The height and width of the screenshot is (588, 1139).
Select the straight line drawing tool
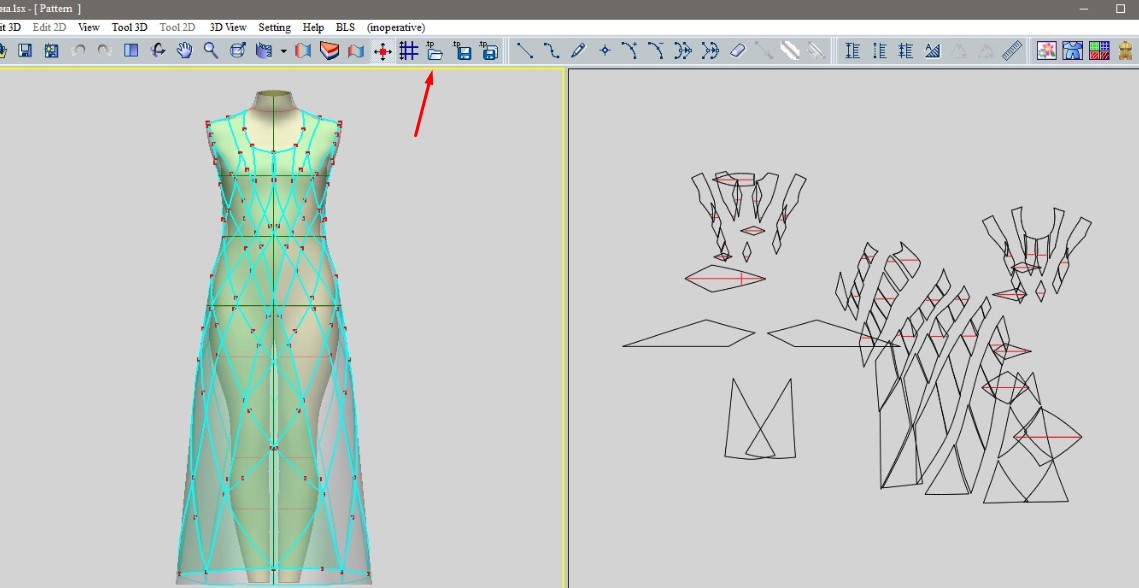525,51
